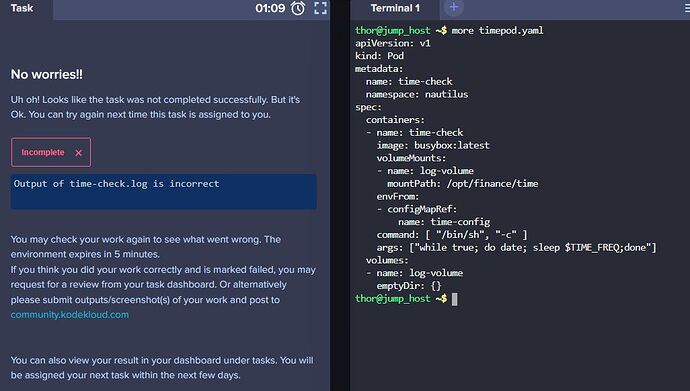Viewport: 690px width, 391px height.
Task: Click the args 'while true' line
Action: click(517, 247)
